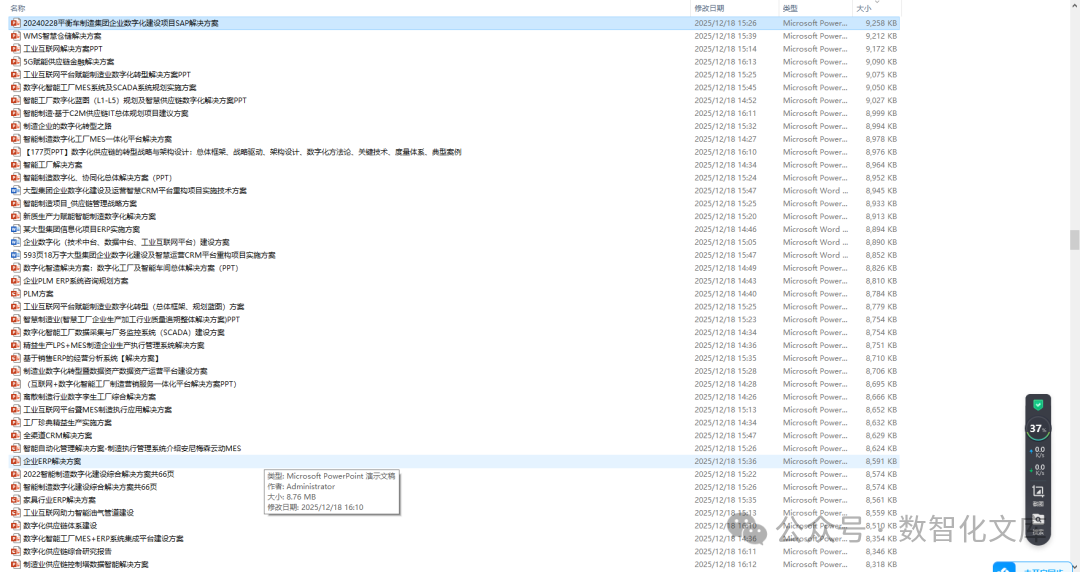
Task: Select file 工业互联网助力智能油气管道建设
Action: click(x=79, y=513)
